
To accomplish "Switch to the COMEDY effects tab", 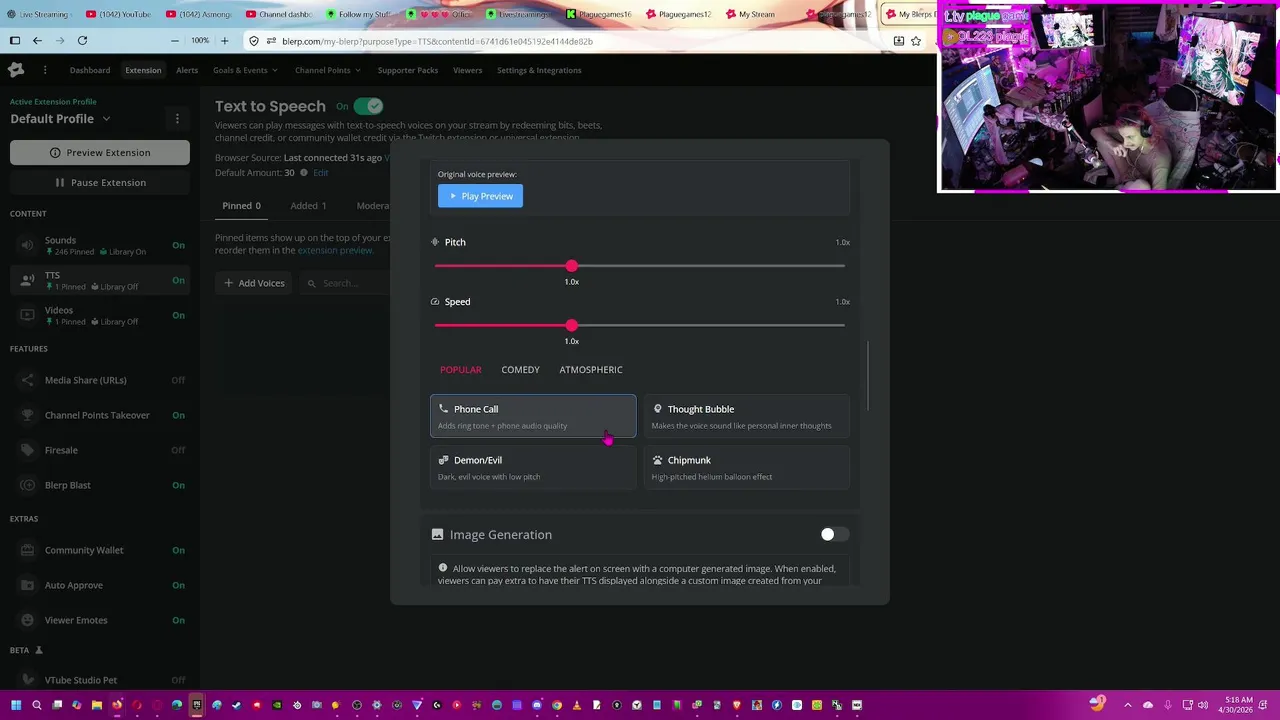I will point(520,370).
